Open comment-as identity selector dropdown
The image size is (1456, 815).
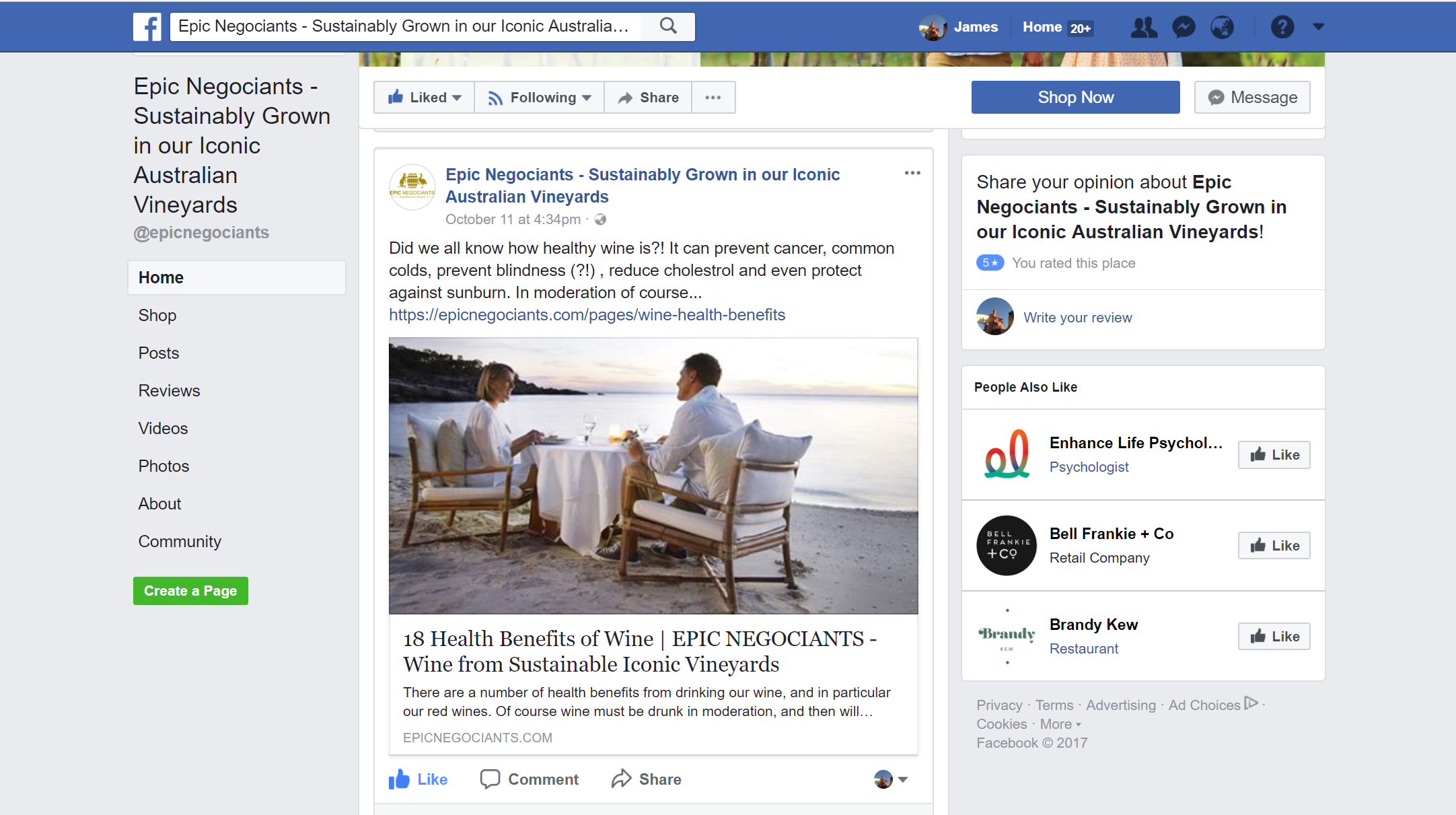[x=891, y=779]
